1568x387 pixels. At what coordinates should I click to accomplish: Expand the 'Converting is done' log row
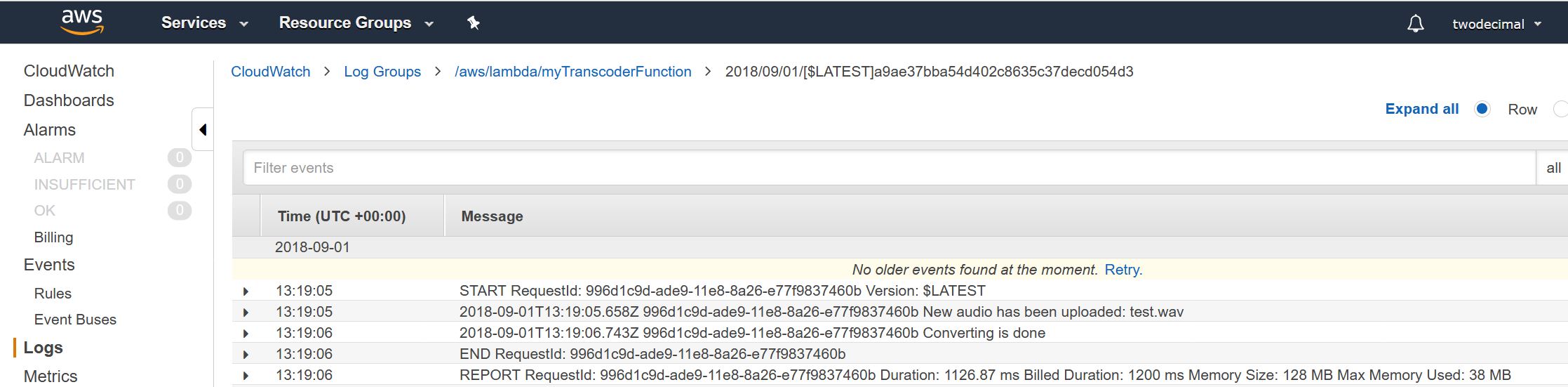pos(246,334)
